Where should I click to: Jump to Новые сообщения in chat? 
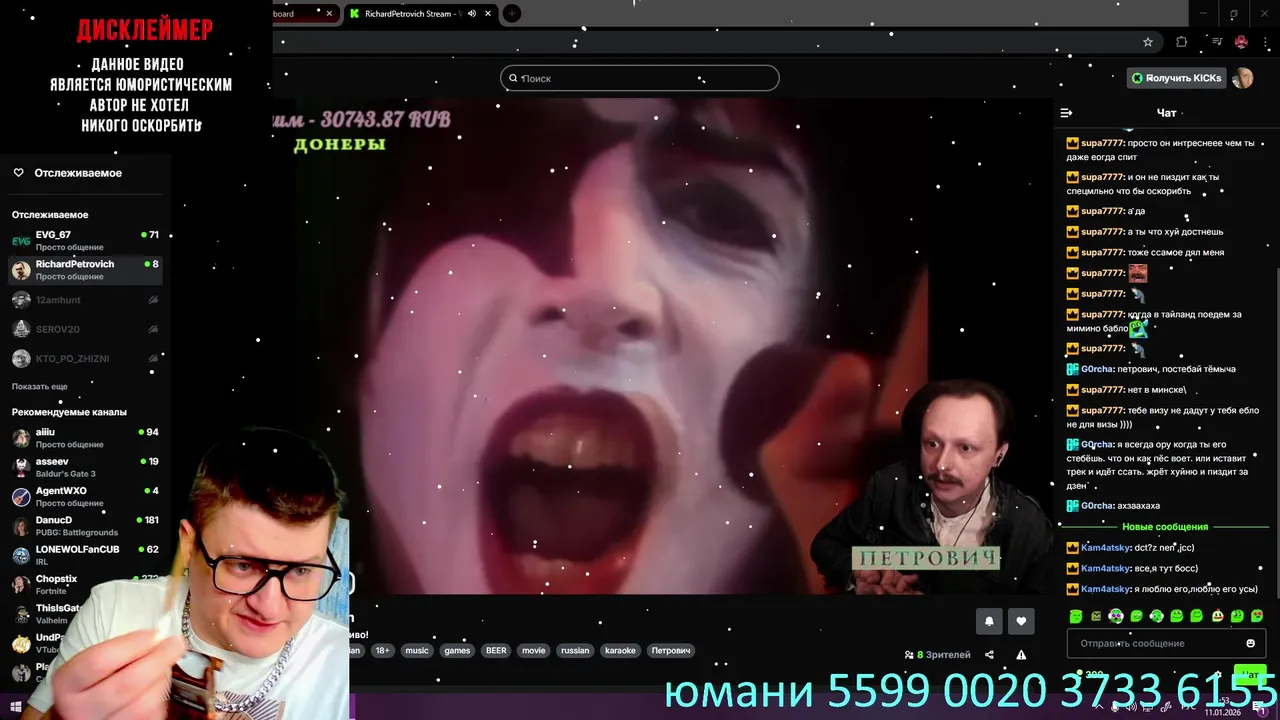point(1165,527)
